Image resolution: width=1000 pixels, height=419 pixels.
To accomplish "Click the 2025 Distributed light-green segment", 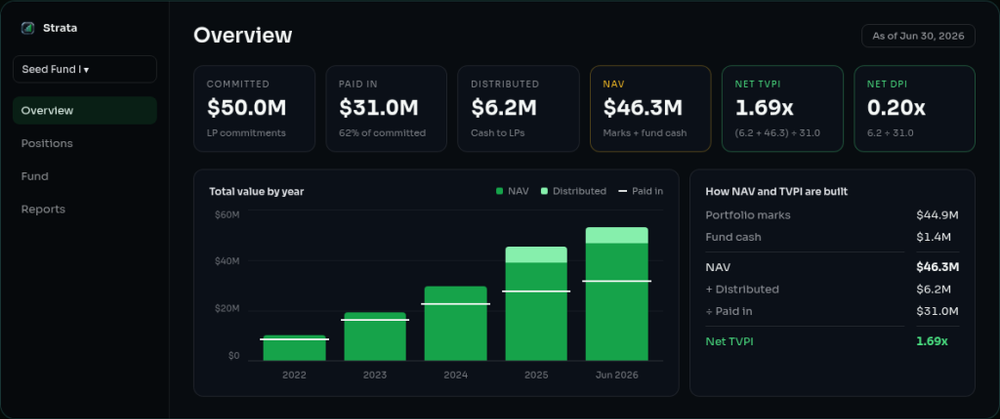I will coord(536,254).
